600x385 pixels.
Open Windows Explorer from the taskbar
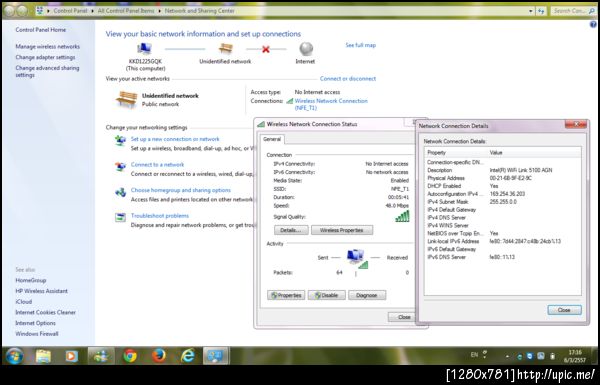pyautogui.click(x=43, y=356)
